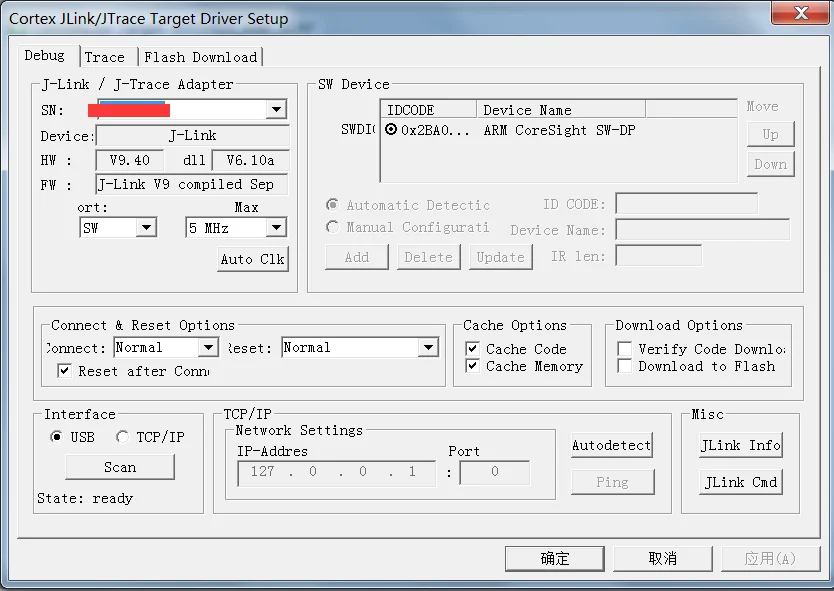Viewport: 834px width, 591px height.
Task: Toggle Reset after Connect checkbox
Action: [64, 371]
